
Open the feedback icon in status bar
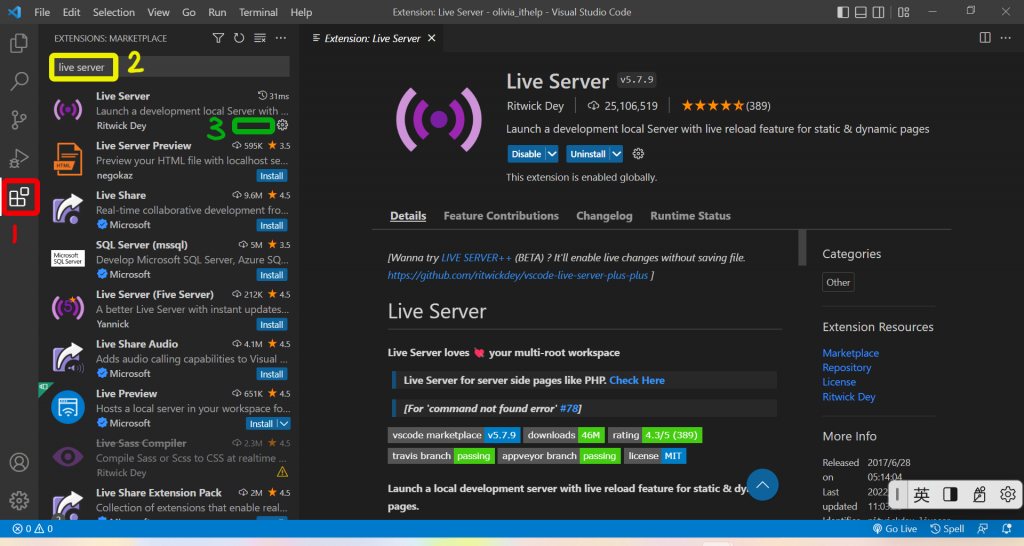(982, 529)
